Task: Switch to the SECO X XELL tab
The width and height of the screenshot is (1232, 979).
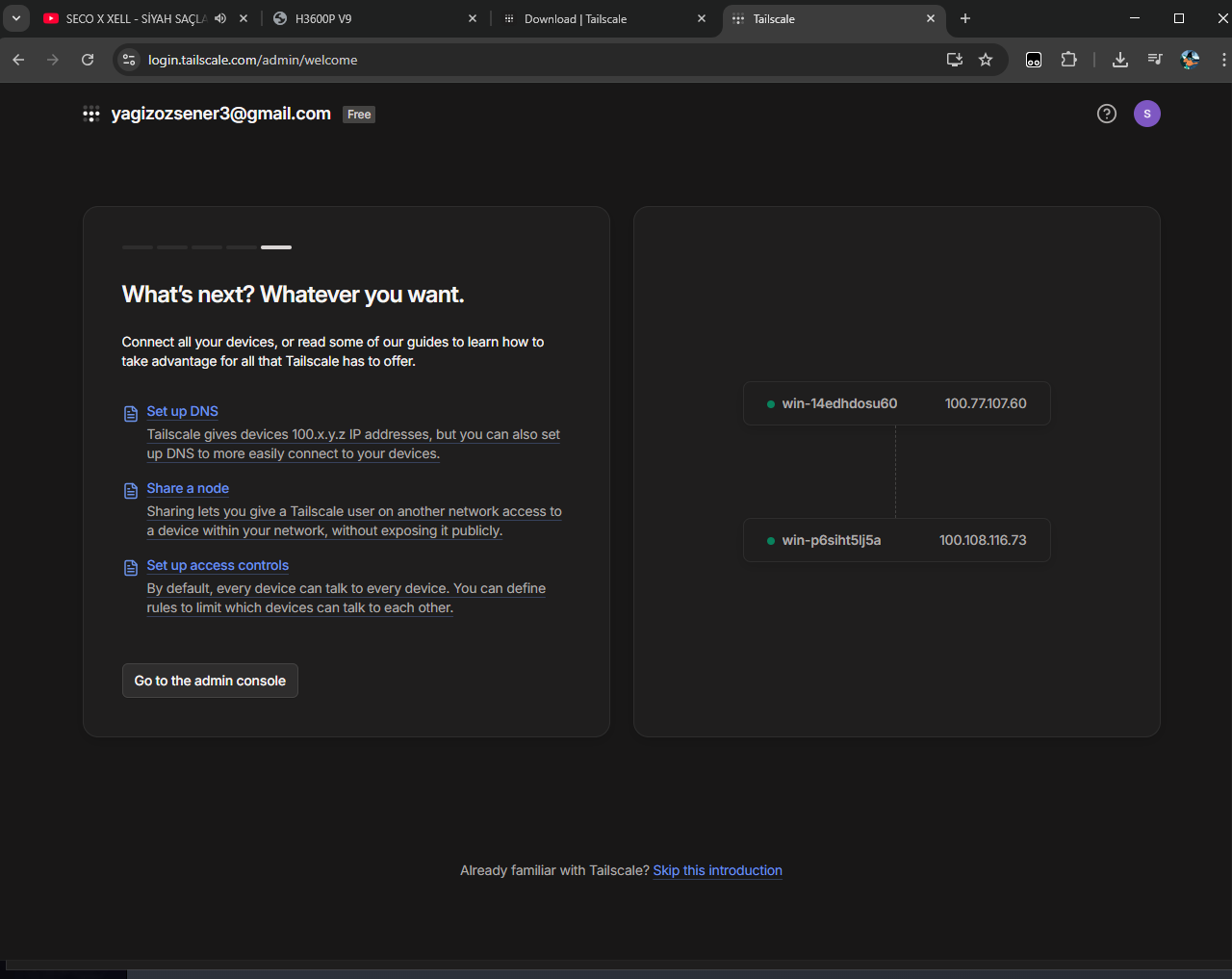Action: pyautogui.click(x=135, y=18)
